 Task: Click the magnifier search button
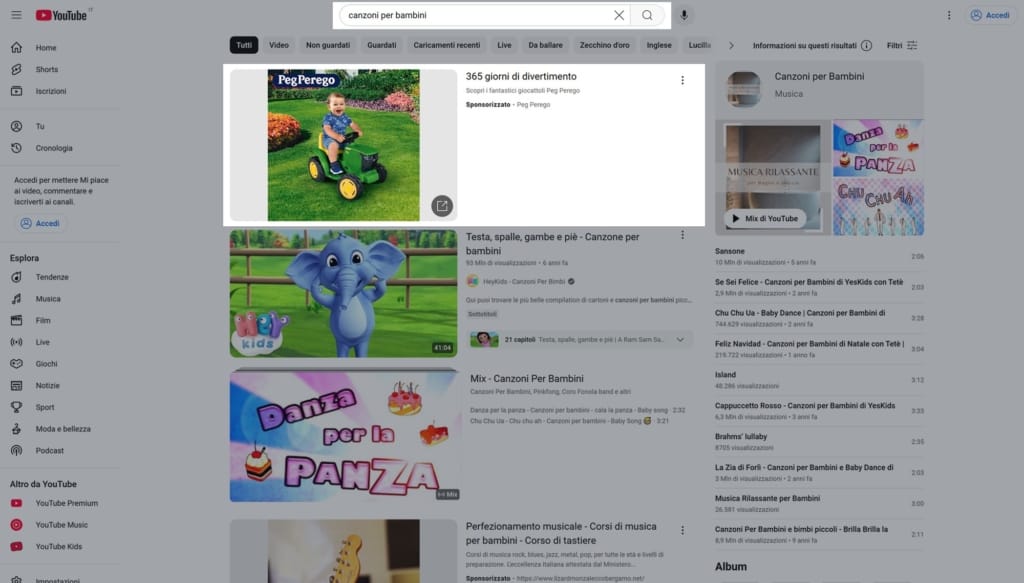click(x=647, y=15)
